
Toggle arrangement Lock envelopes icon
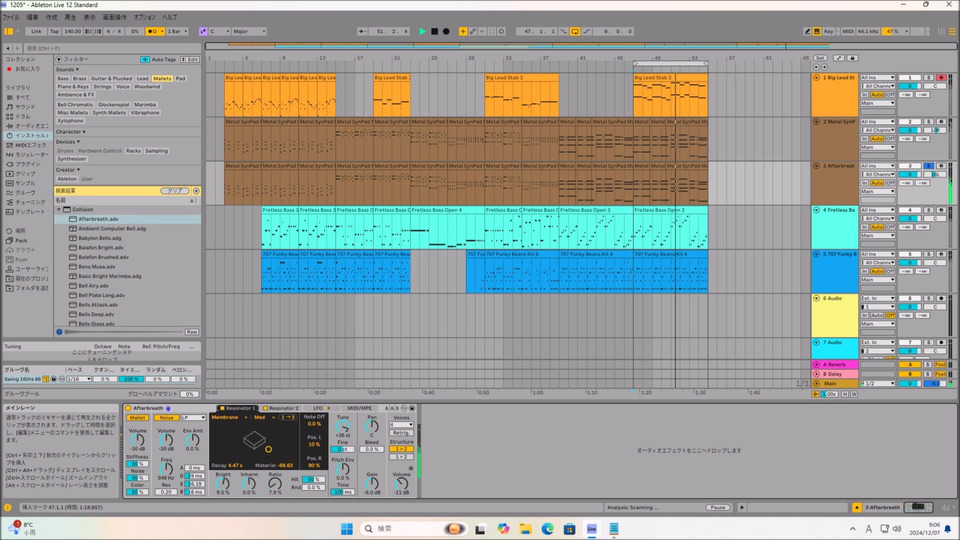pyautogui.click(x=852, y=58)
